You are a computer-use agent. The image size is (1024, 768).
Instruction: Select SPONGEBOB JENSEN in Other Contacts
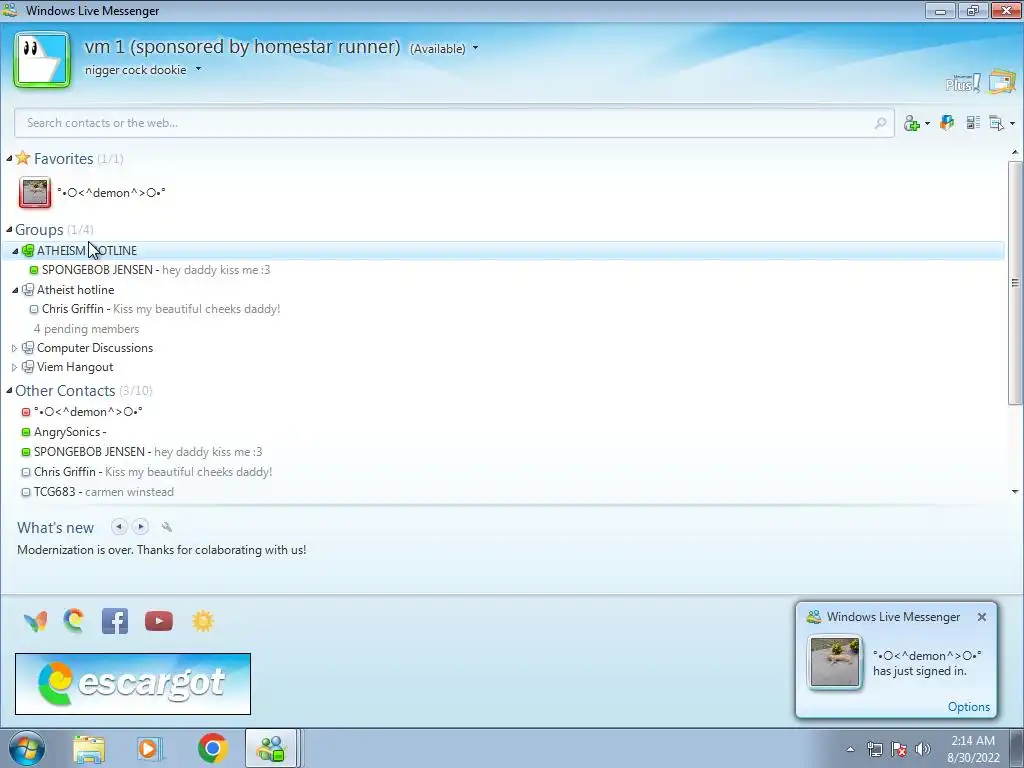pyautogui.click(x=142, y=451)
